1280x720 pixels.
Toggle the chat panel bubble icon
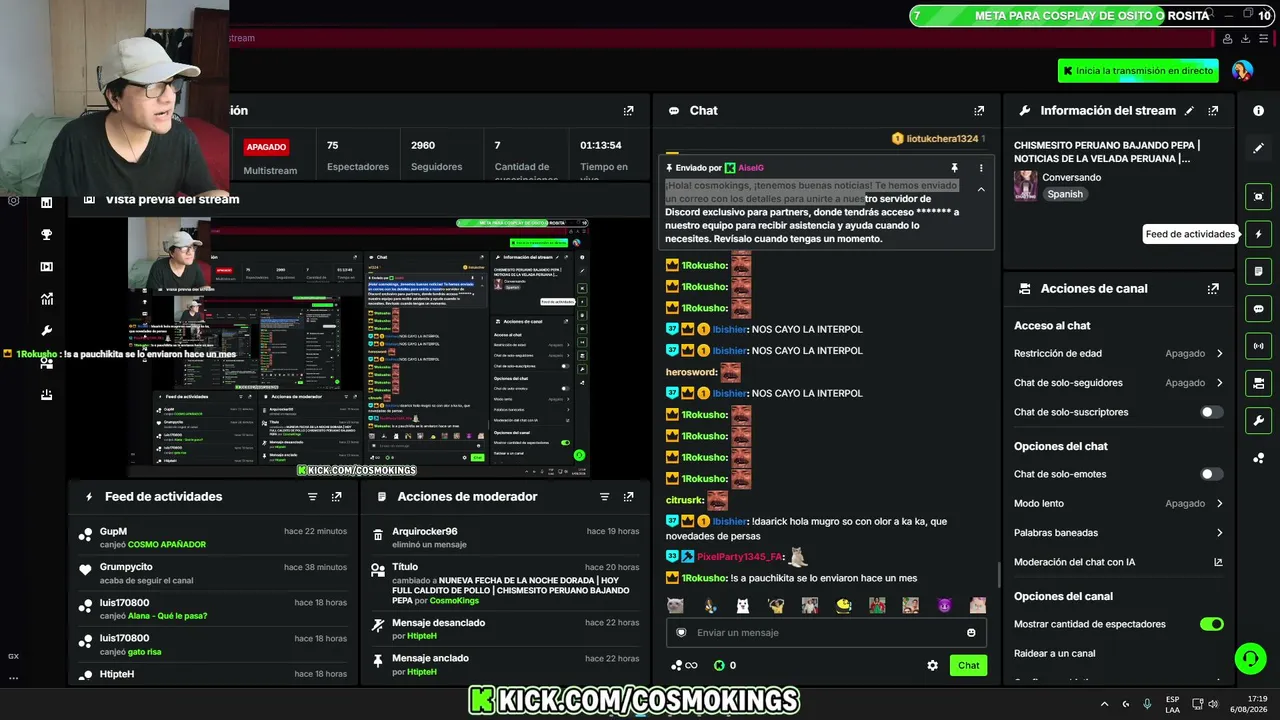pos(1258,309)
